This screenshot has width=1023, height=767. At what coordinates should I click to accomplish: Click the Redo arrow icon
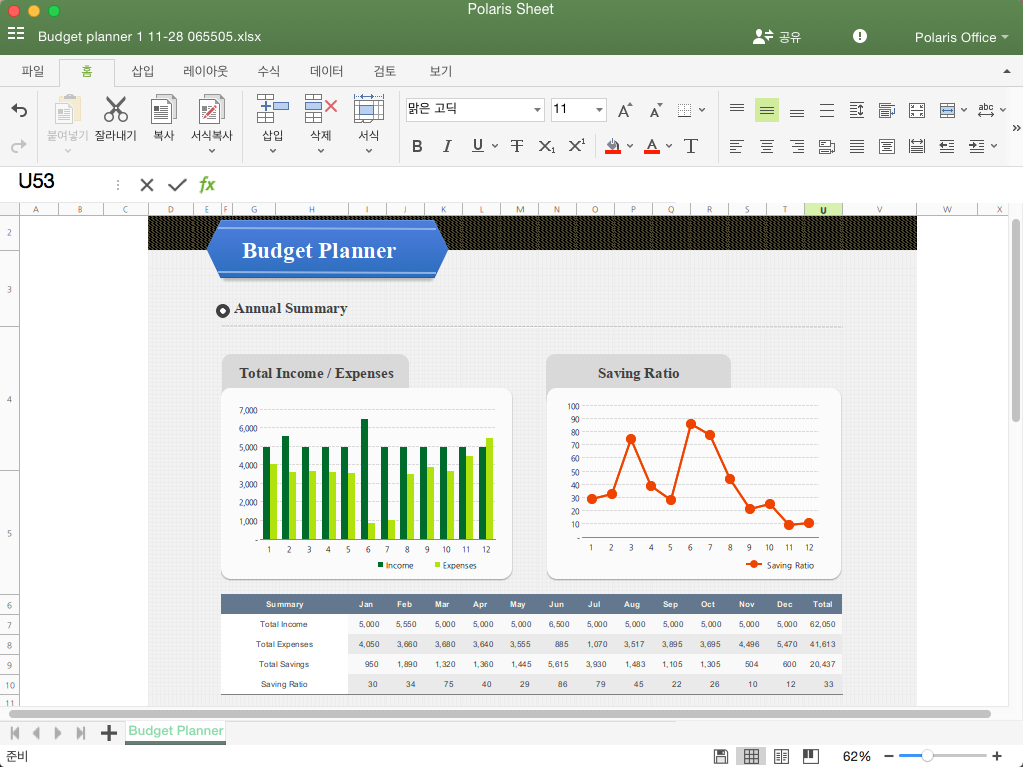[20, 145]
